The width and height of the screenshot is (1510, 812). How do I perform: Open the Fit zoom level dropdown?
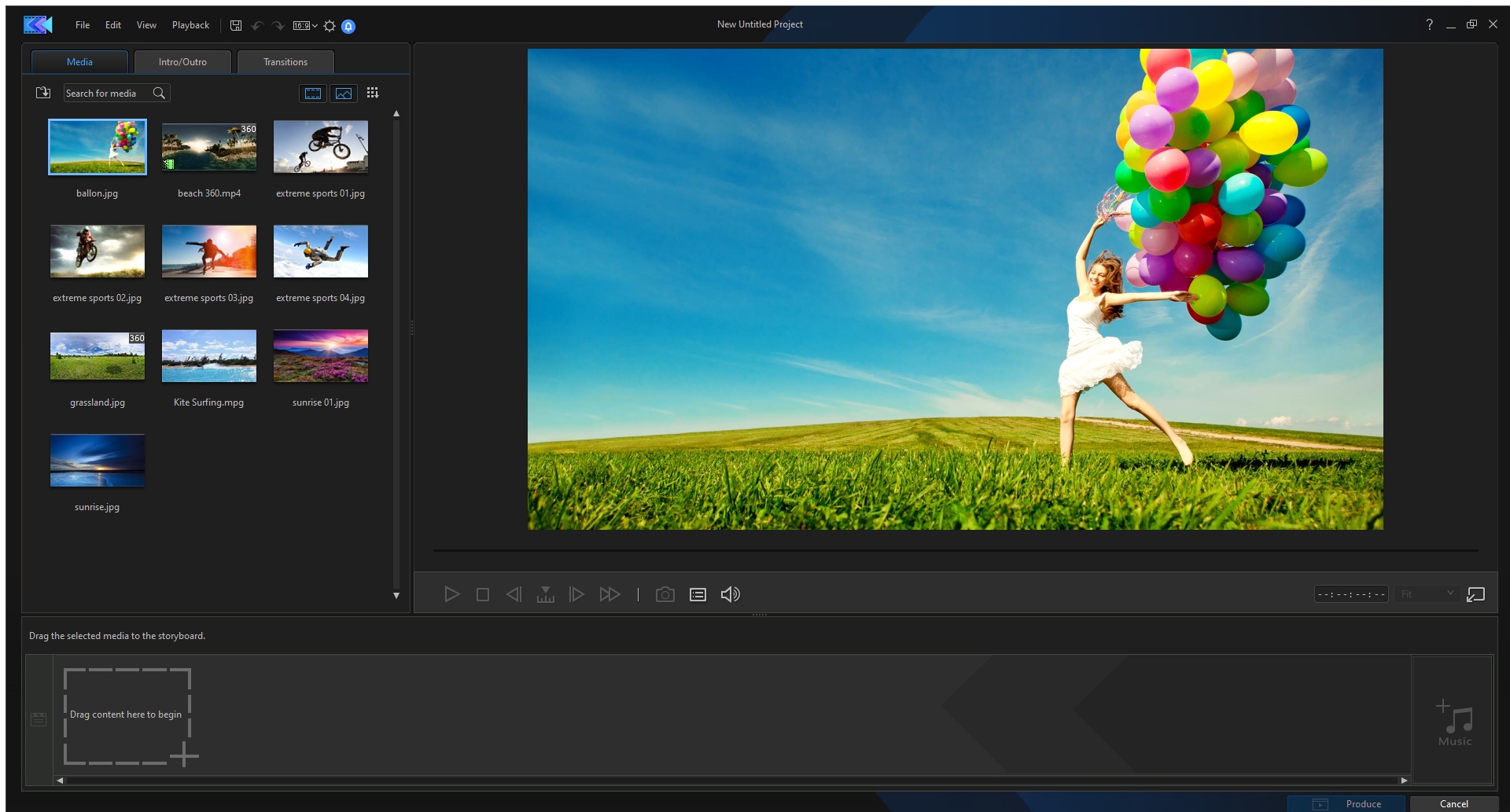pyautogui.click(x=1427, y=593)
